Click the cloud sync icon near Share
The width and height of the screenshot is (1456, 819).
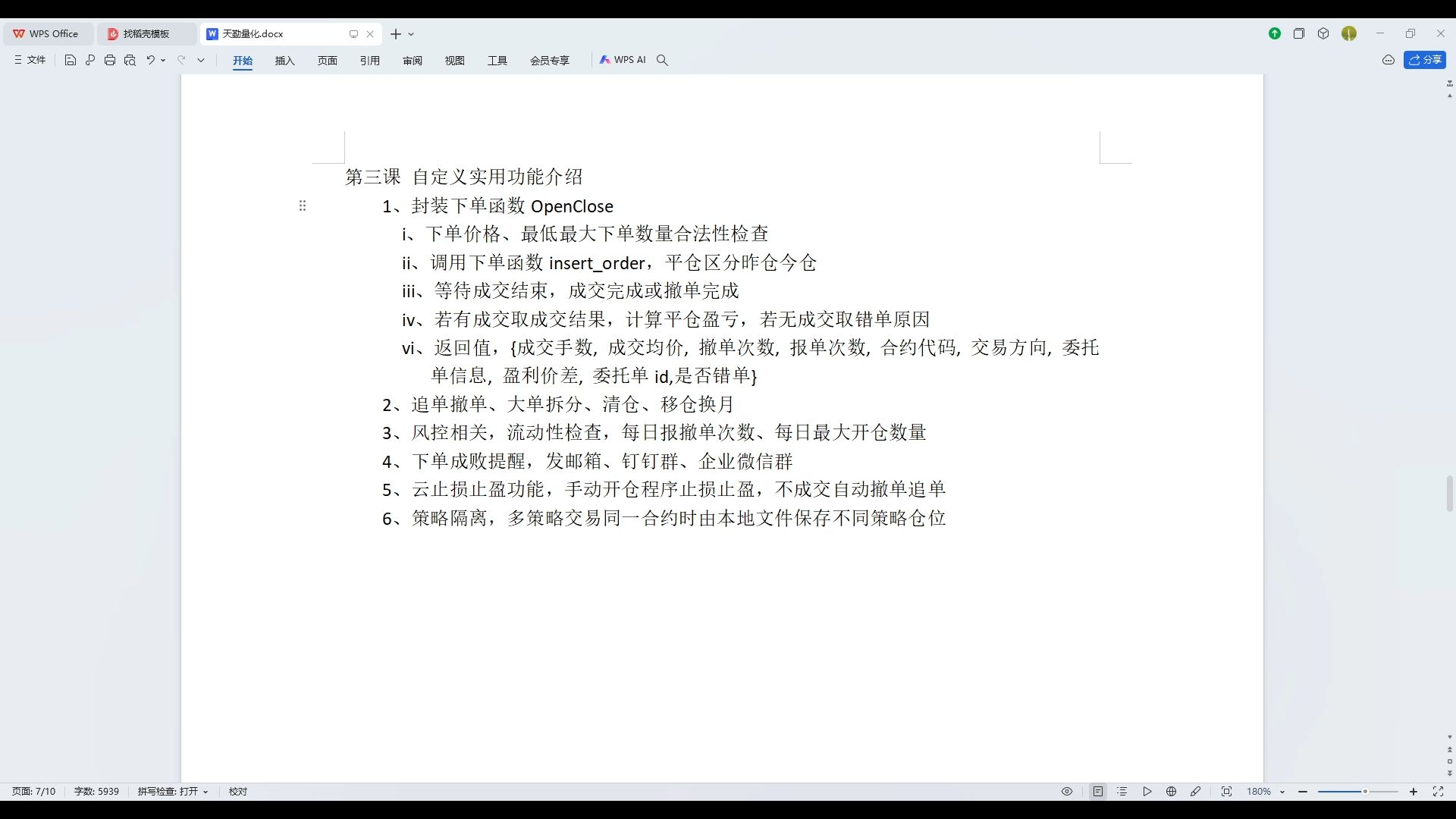coord(1389,60)
